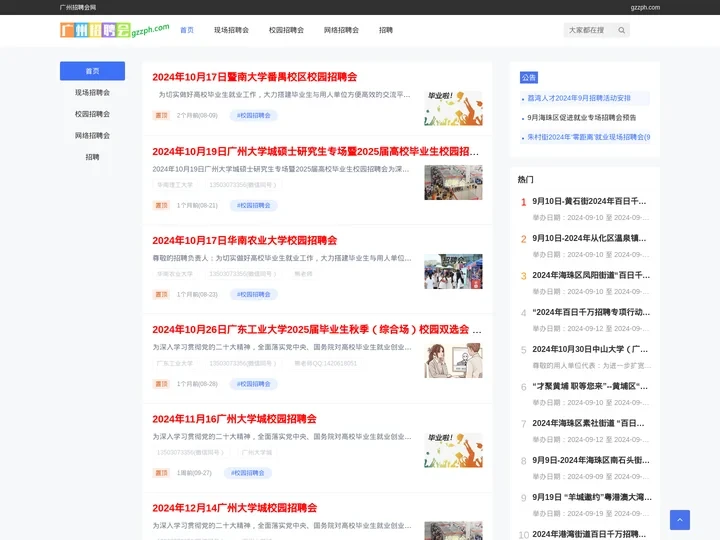
Task: Click the #校园招聘会 tag under 华南农业大学 article
Action: [253, 294]
